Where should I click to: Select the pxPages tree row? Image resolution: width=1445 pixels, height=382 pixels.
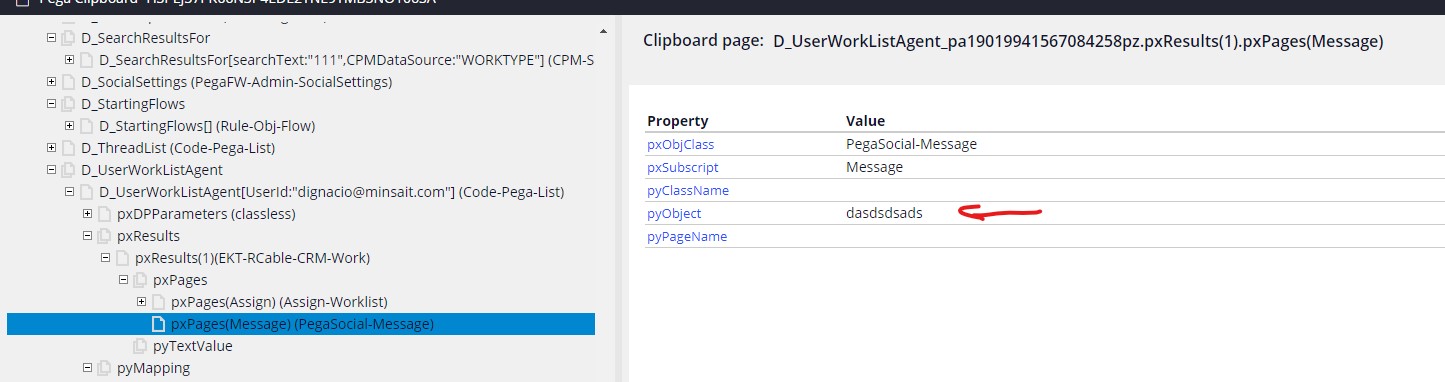(x=180, y=280)
